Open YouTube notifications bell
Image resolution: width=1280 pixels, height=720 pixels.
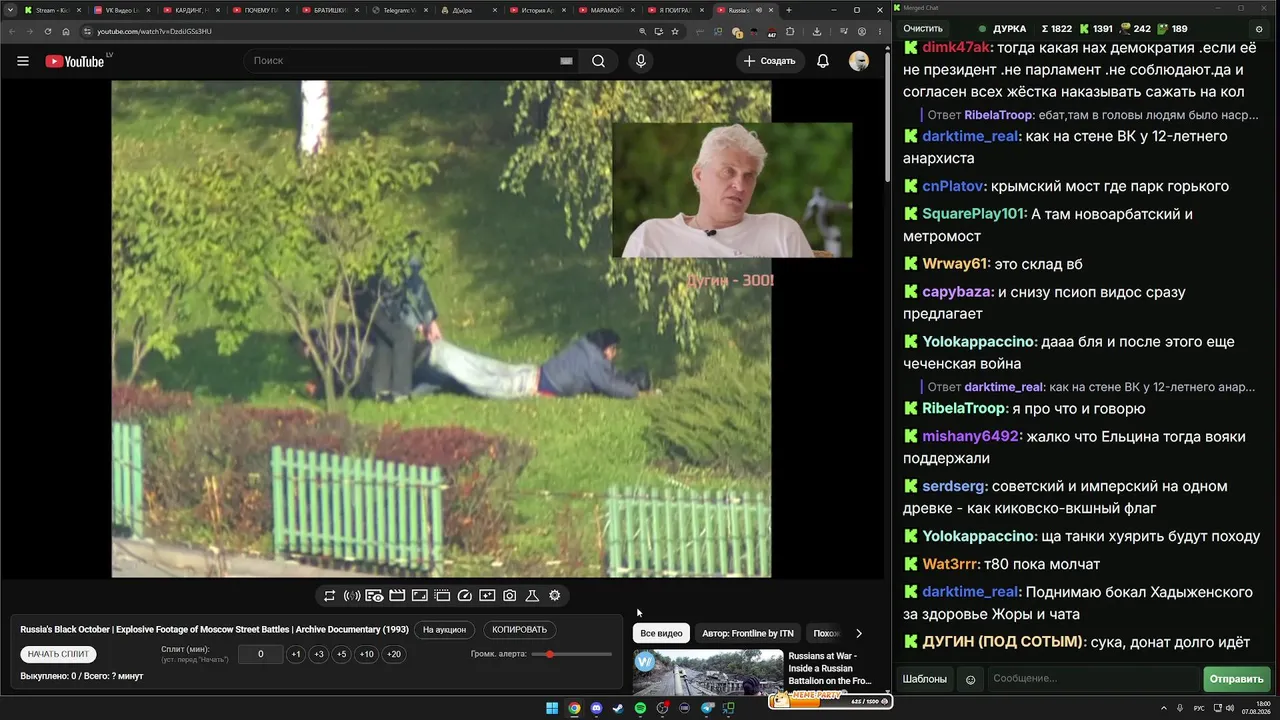[x=823, y=61]
